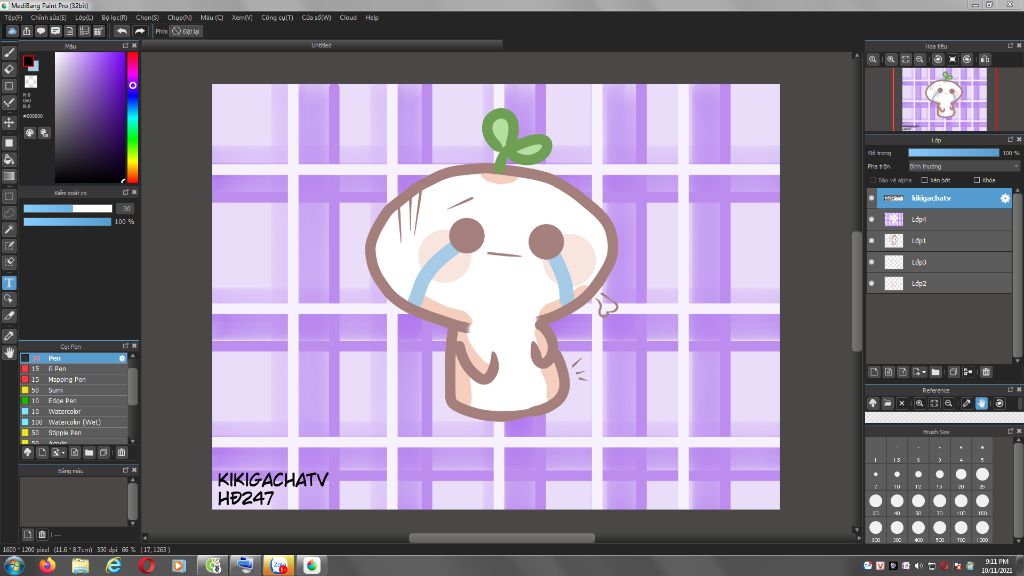This screenshot has width=1024, height=576.
Task: Open the Lớp(L) menu
Action: [84, 18]
